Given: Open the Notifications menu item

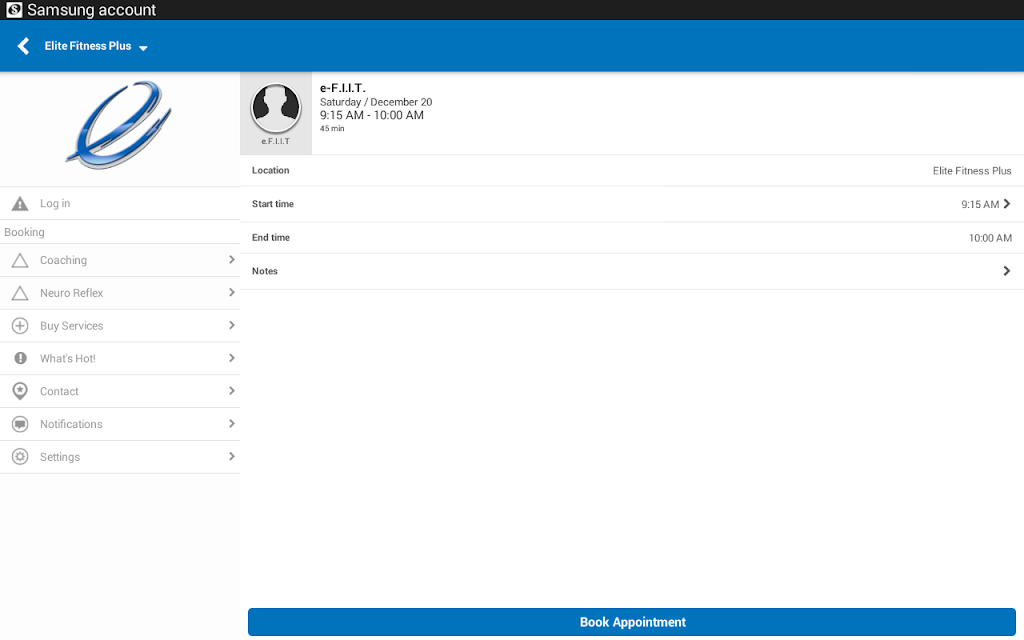Looking at the screenshot, I should coord(120,424).
